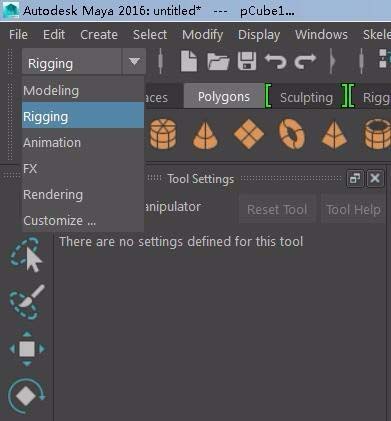Switch to the Sculpting shelf tab
This screenshot has width=391, height=421.
pos(306,98)
